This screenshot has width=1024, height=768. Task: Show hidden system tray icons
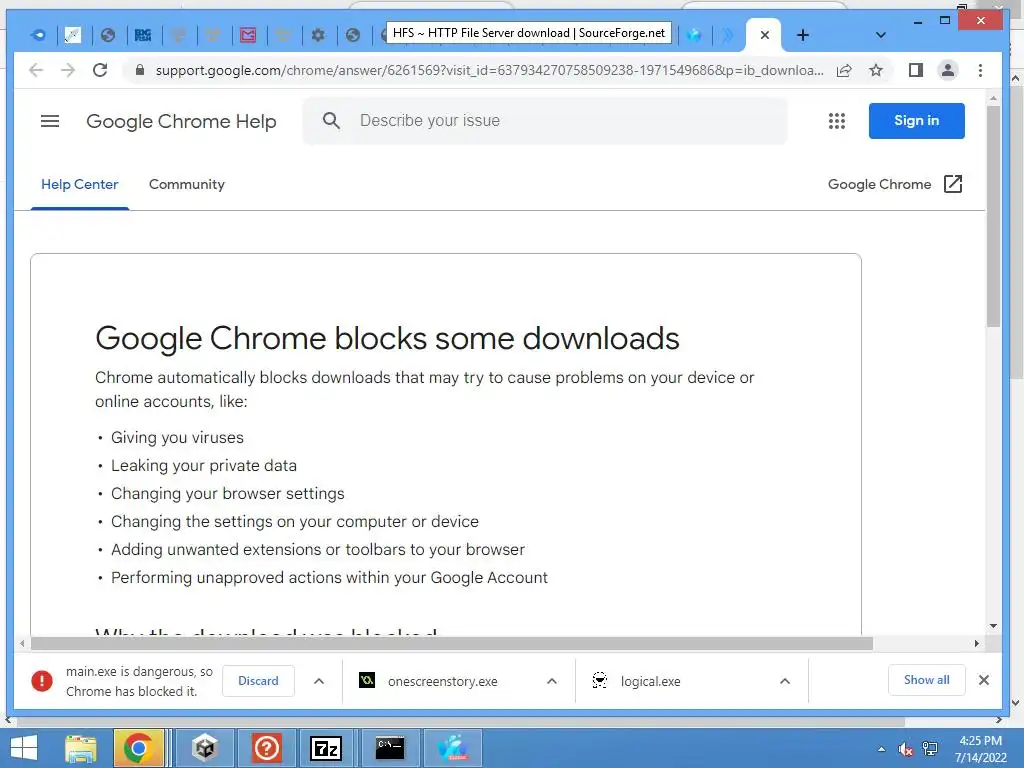(x=882, y=749)
